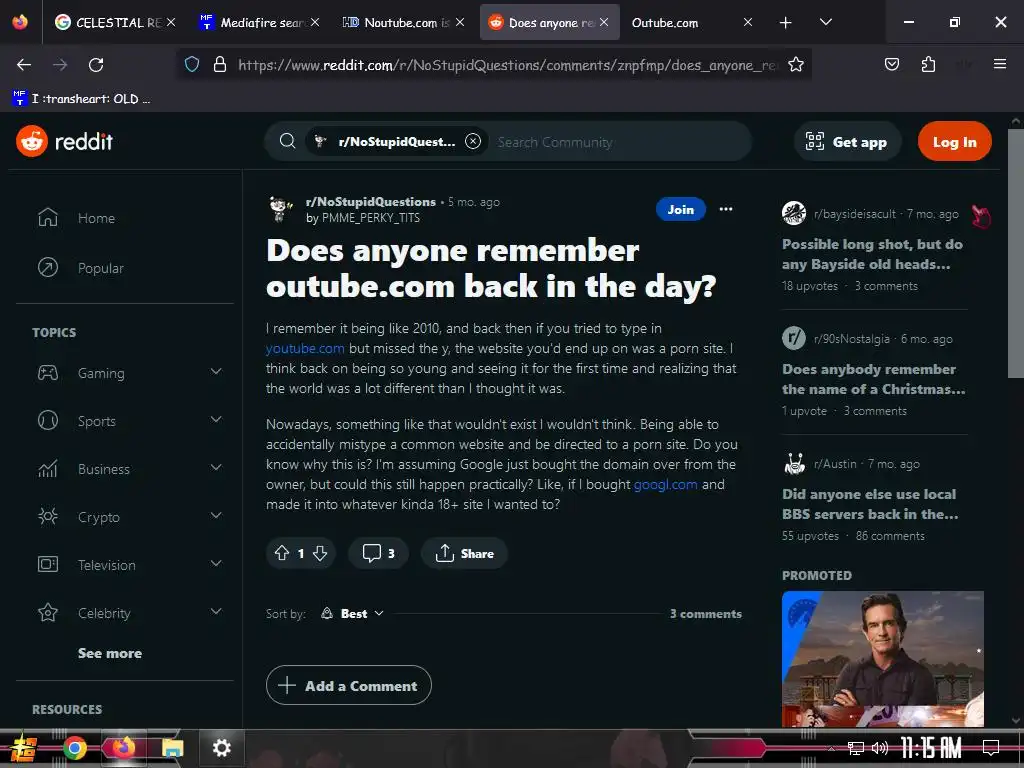Click the Crypto icon
This screenshot has height=768, width=1024.
(x=48, y=517)
